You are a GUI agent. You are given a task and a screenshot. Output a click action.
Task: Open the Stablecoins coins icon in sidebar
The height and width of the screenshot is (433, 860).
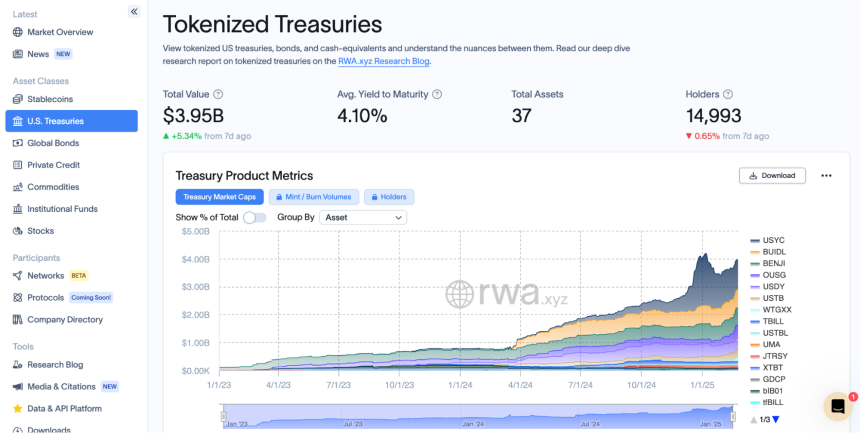pos(18,99)
